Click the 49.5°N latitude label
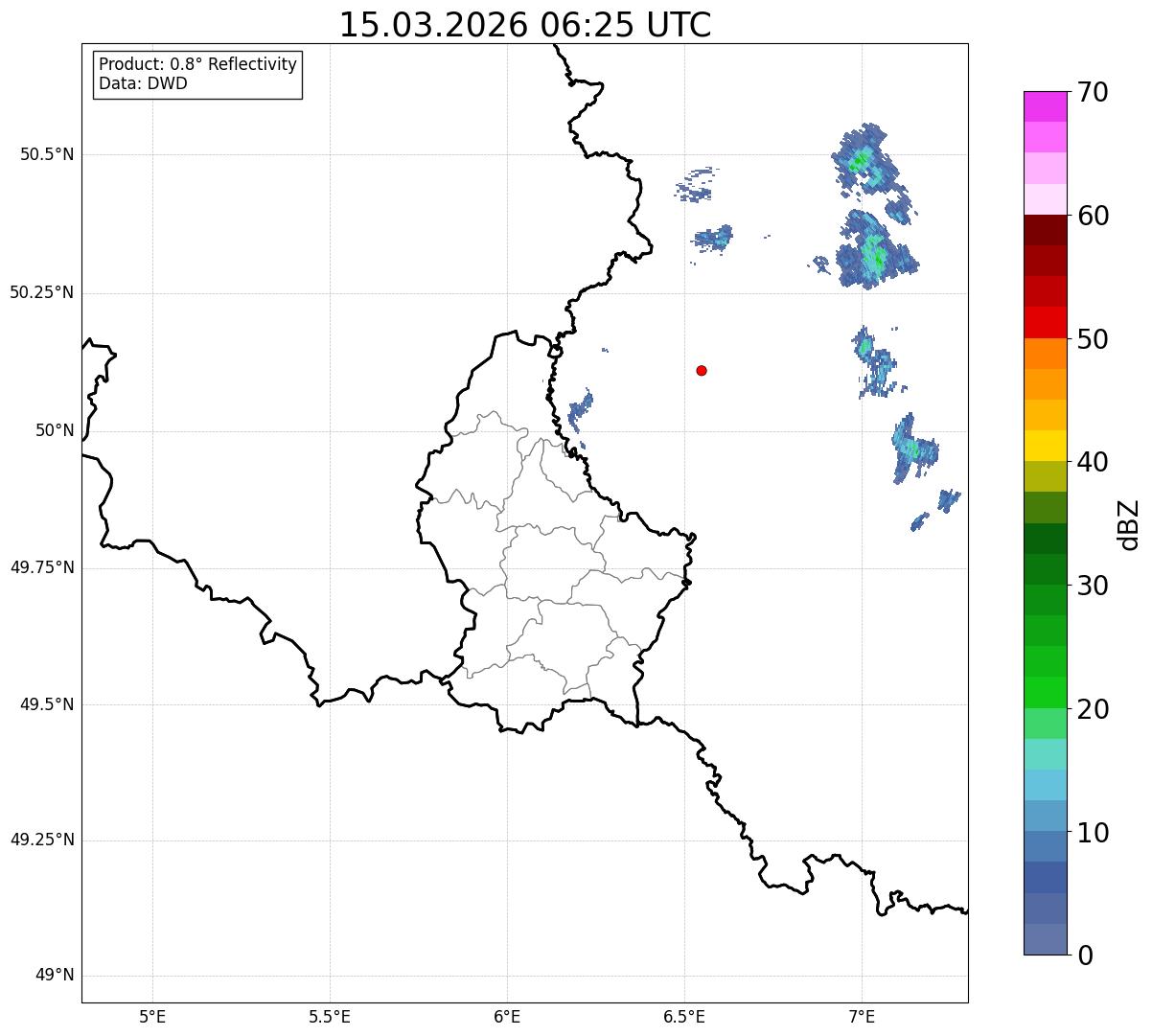Viewport: 1152px width, 1036px height. coord(46,704)
